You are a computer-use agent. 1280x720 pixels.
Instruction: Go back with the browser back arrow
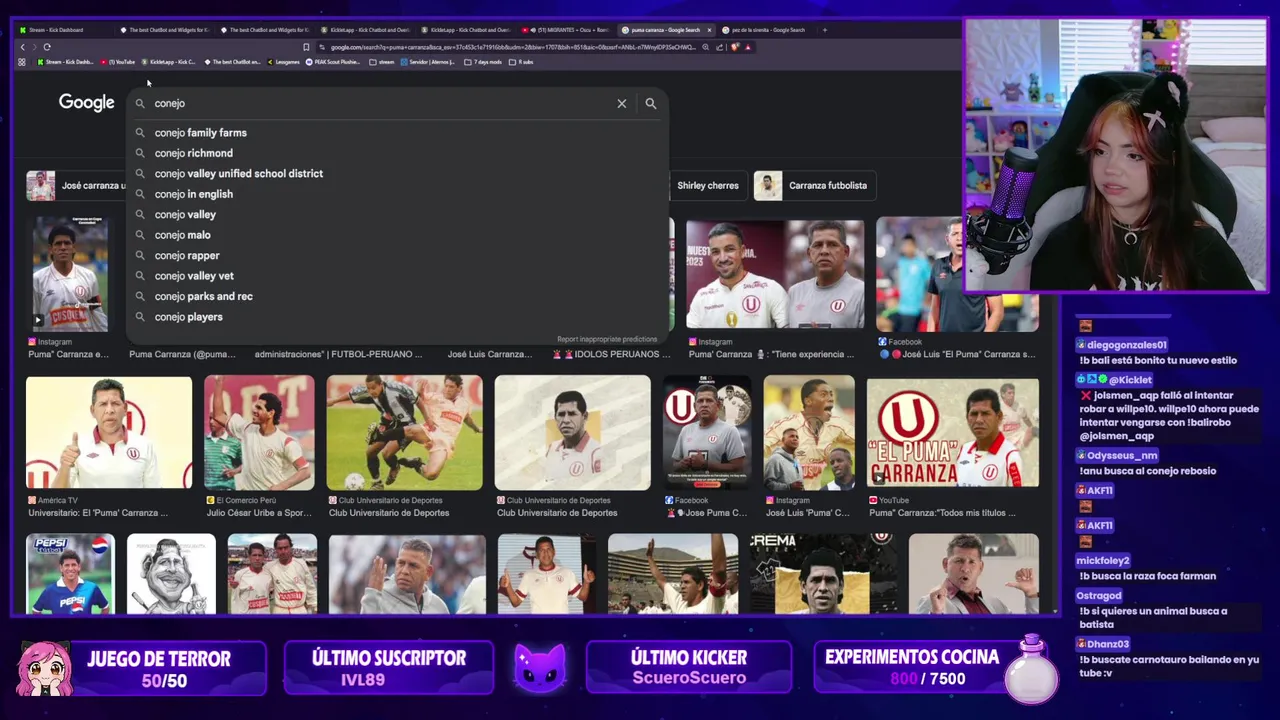coord(22,47)
